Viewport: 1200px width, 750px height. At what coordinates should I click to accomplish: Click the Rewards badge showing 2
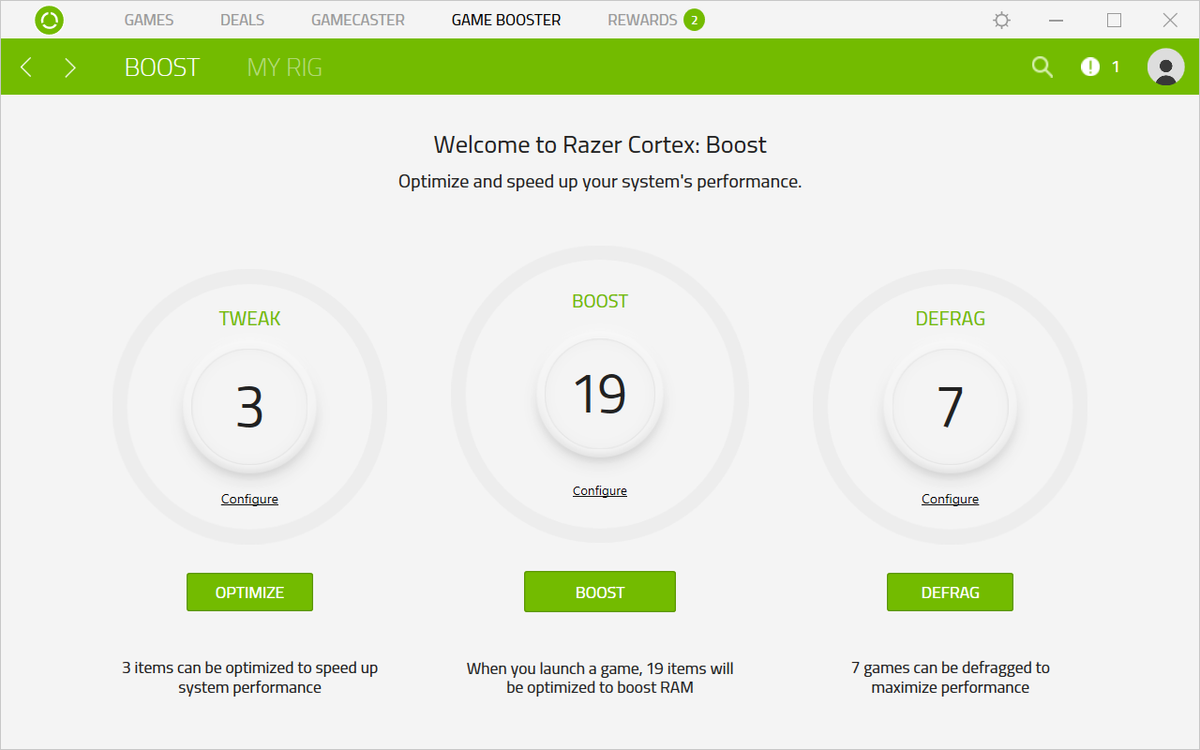[x=694, y=20]
